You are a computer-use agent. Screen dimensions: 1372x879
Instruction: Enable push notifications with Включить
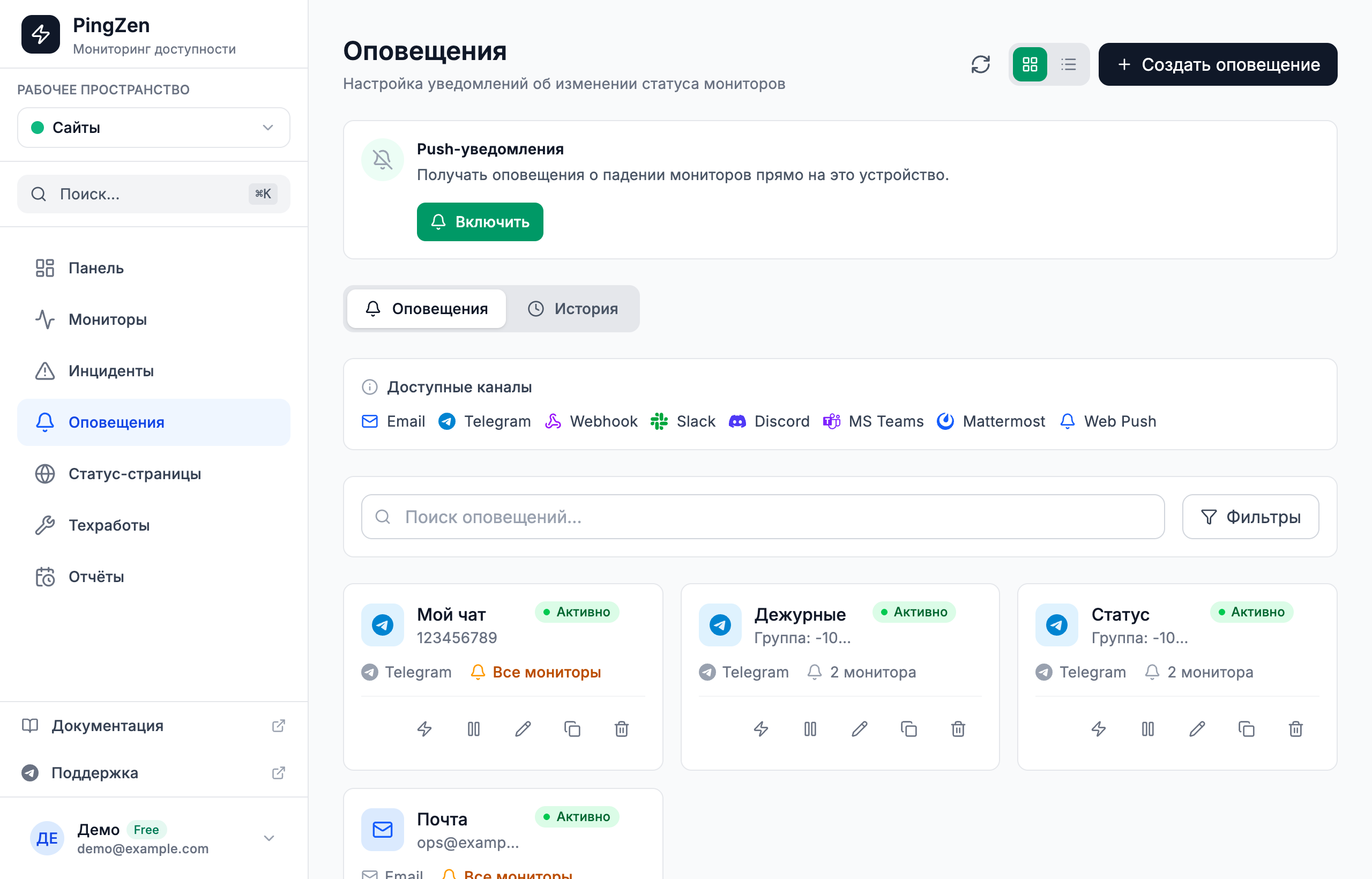click(x=480, y=222)
